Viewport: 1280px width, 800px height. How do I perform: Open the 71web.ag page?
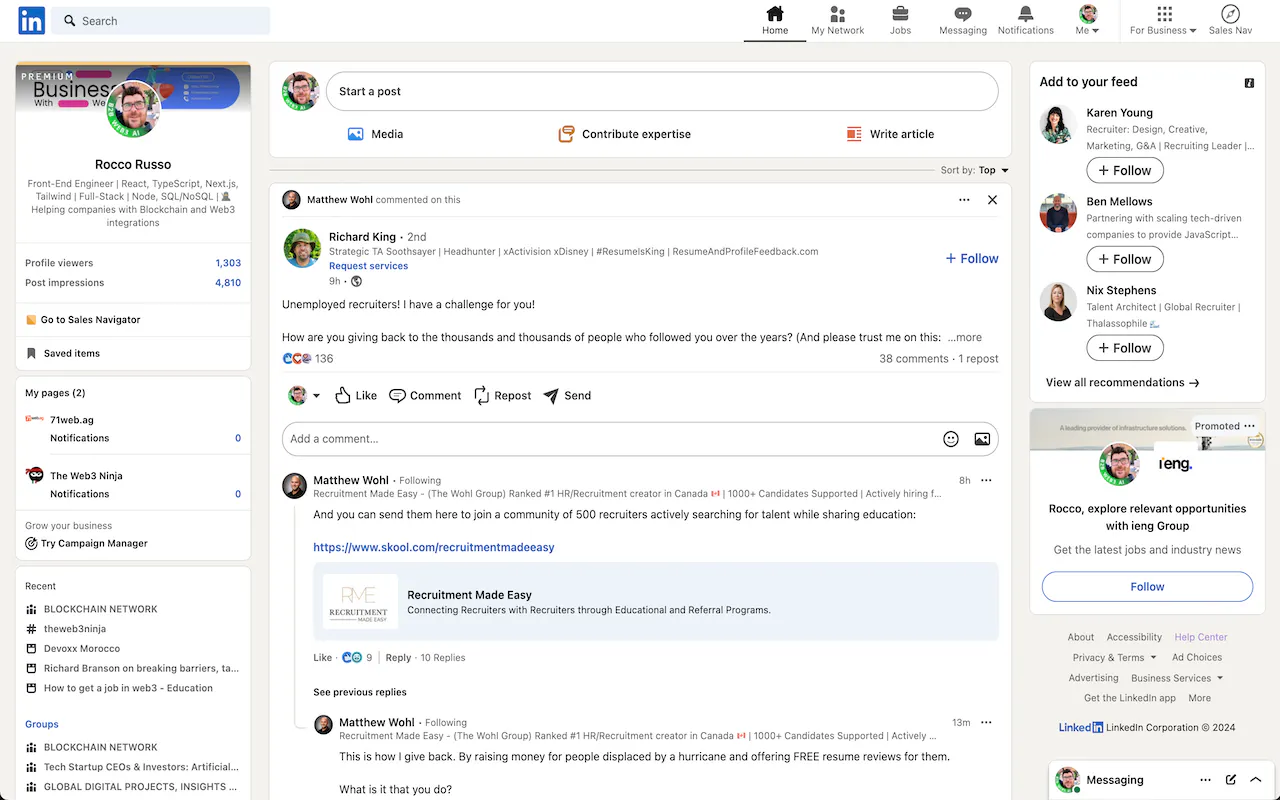[x=71, y=420]
